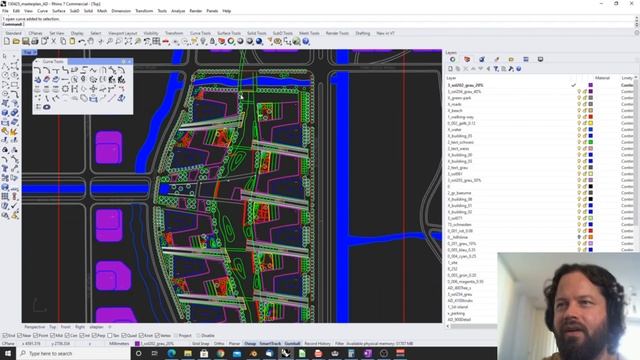640x360 pixels.
Task: Click the lock icon in Standard toolbar
Action: click(x=212, y=41)
